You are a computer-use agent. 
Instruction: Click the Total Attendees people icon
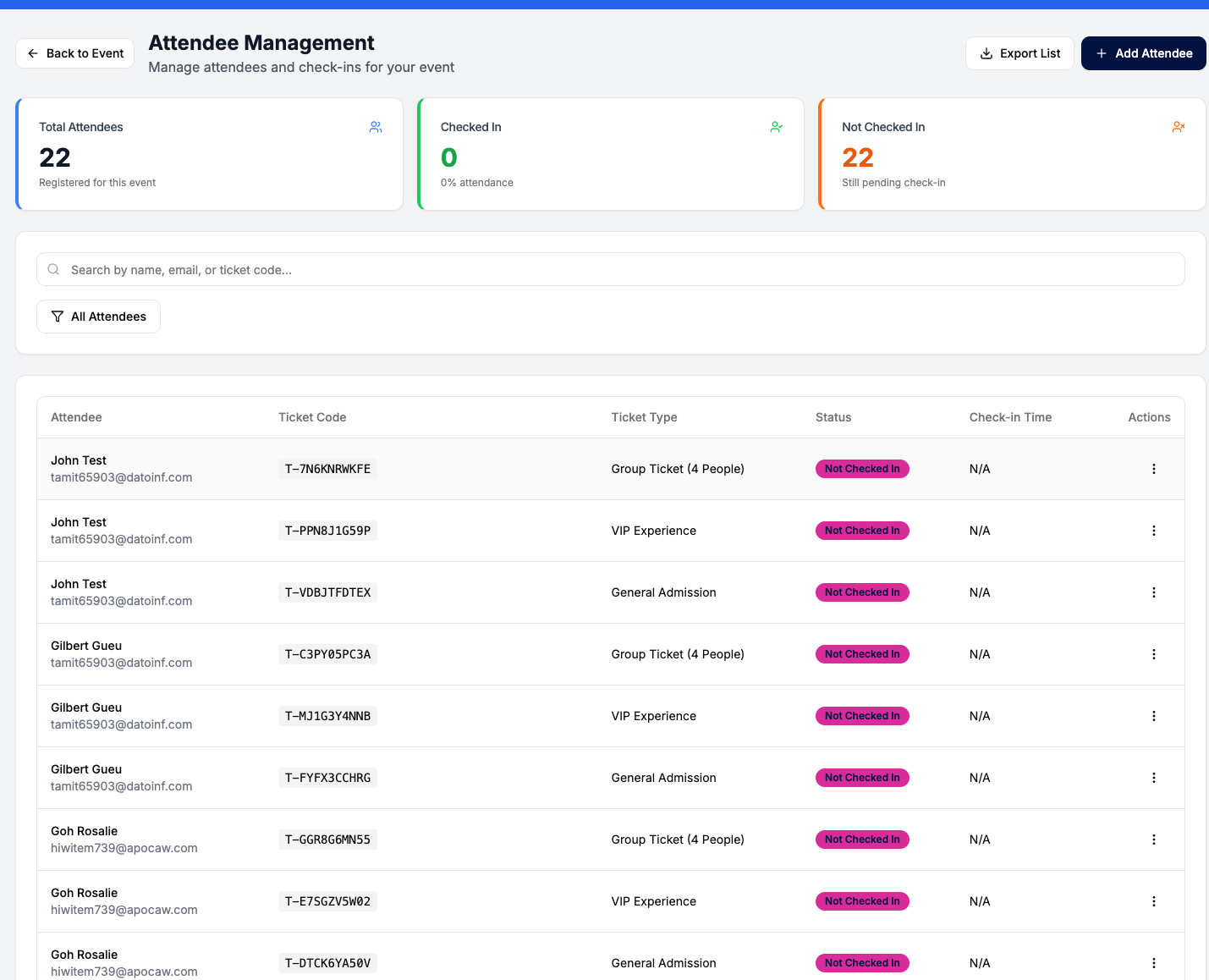[x=376, y=127]
